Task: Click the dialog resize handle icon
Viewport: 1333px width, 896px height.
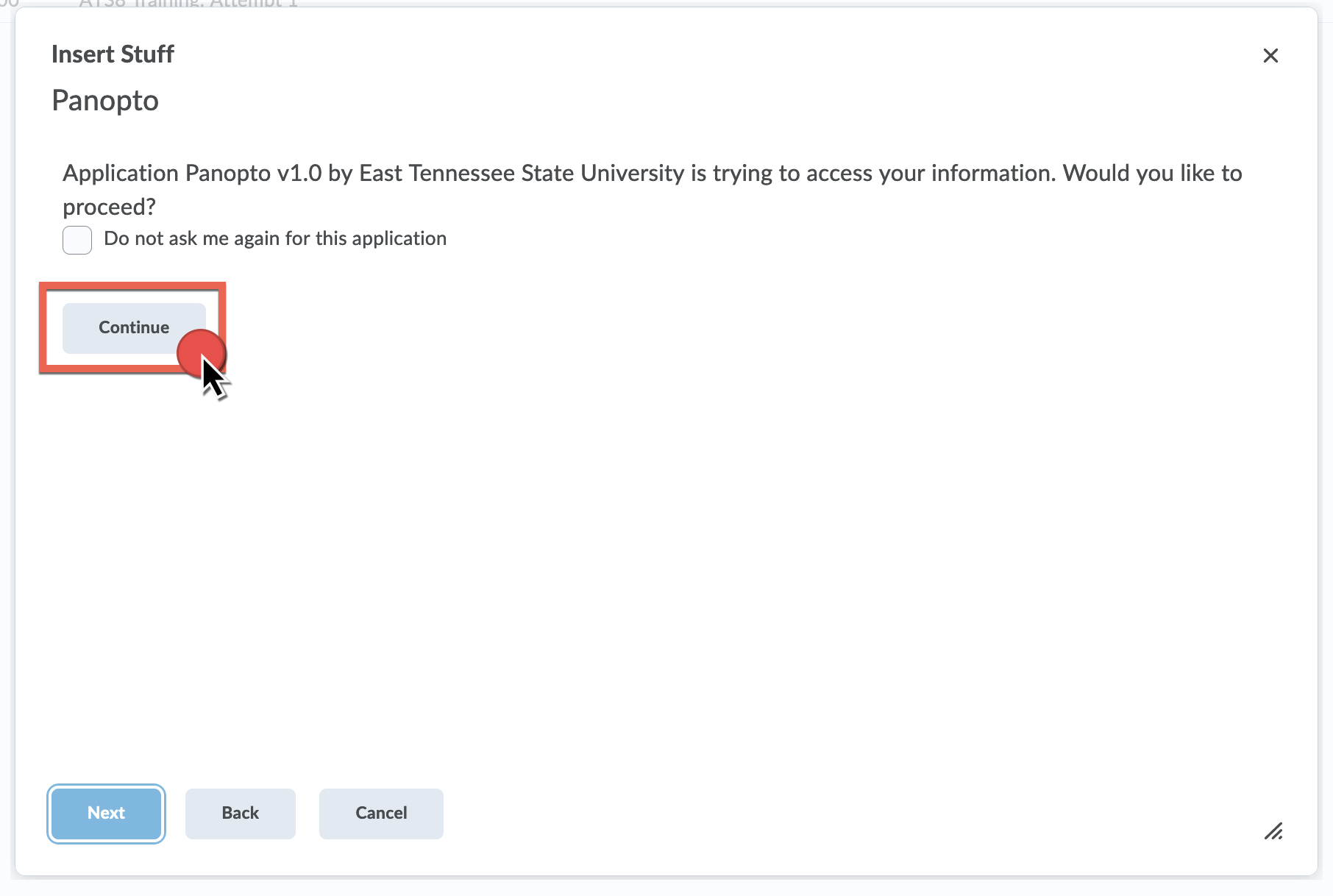Action: pyautogui.click(x=1273, y=831)
